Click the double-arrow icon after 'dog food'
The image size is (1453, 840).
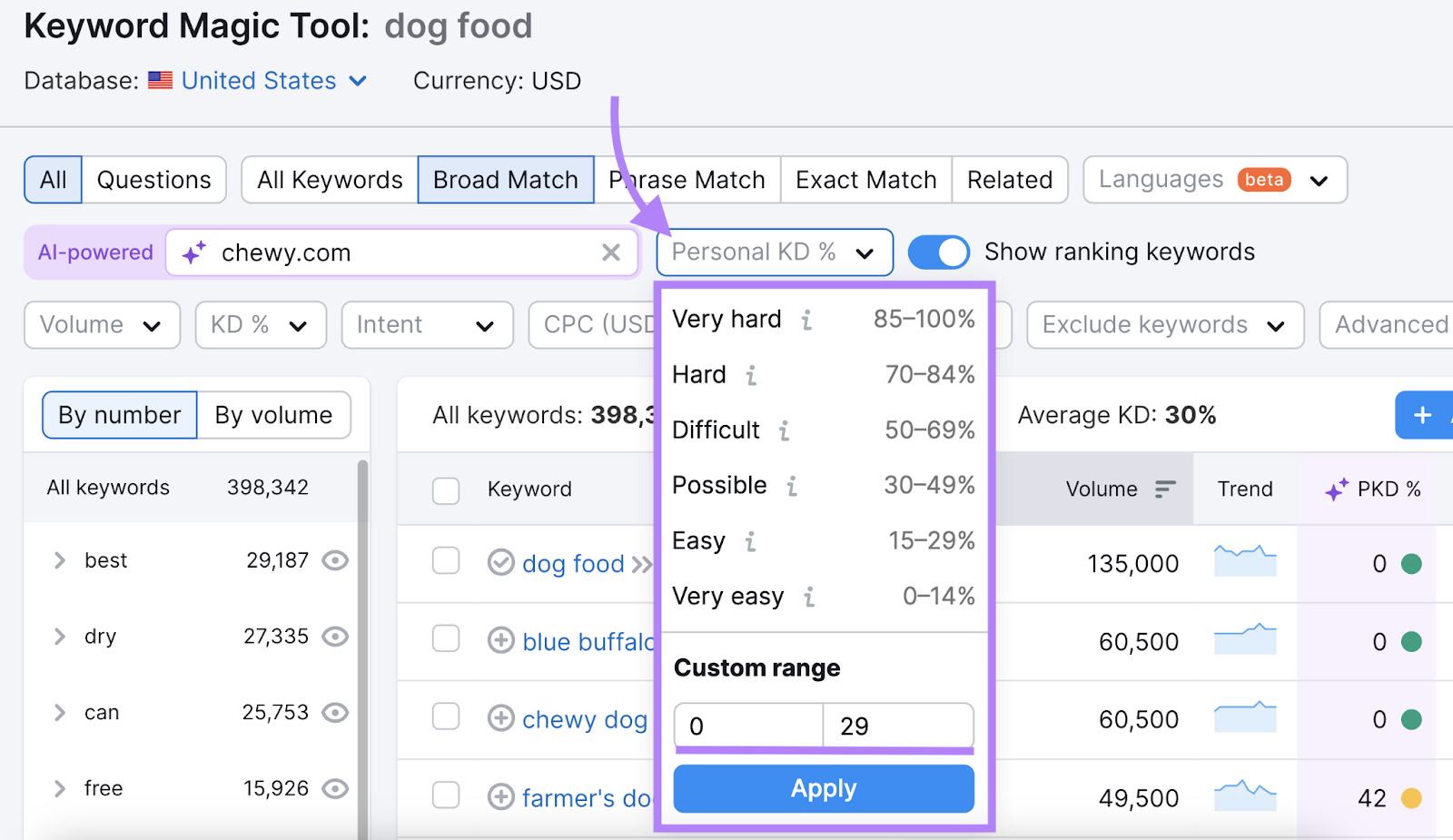tap(643, 563)
